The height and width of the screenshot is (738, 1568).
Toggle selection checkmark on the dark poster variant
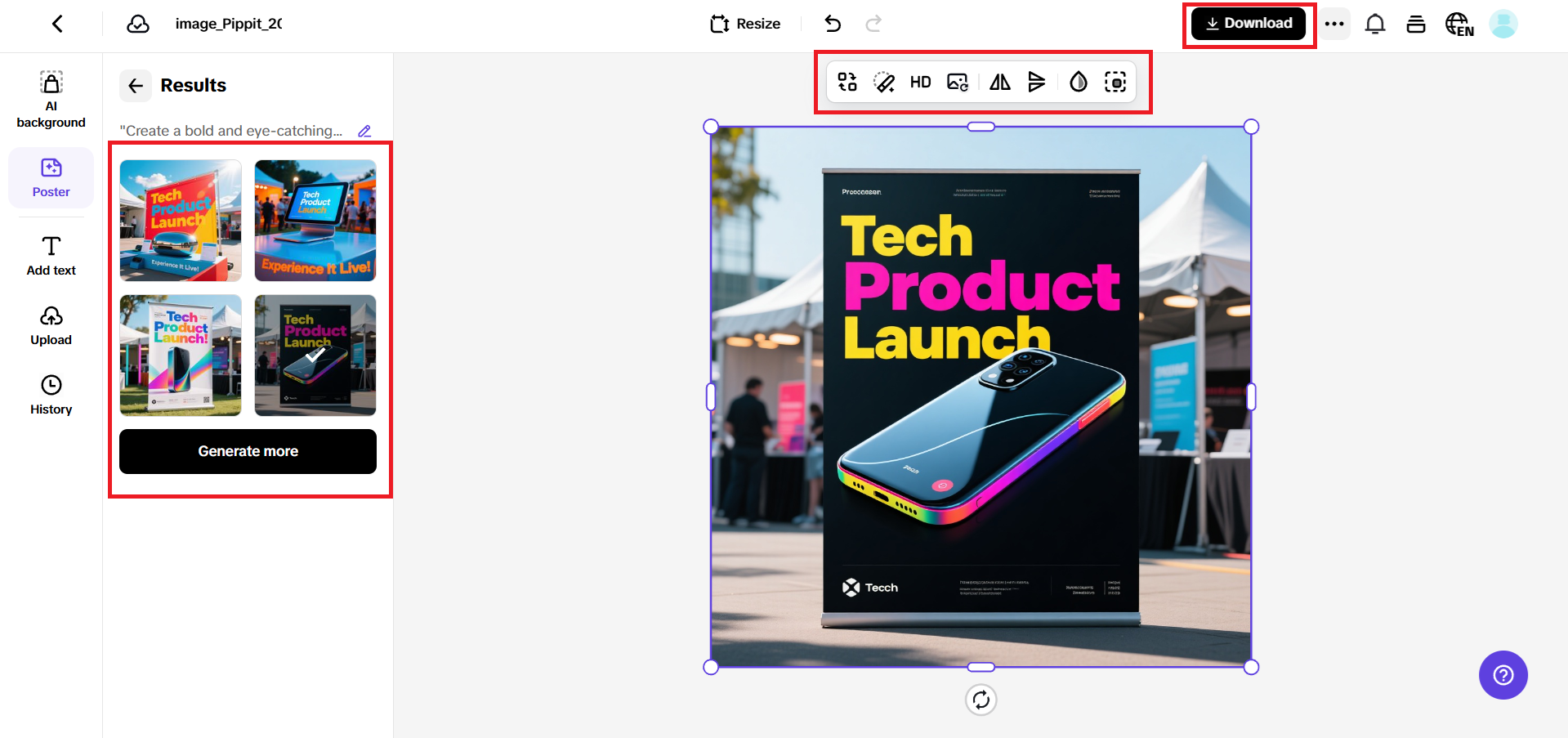(x=315, y=355)
